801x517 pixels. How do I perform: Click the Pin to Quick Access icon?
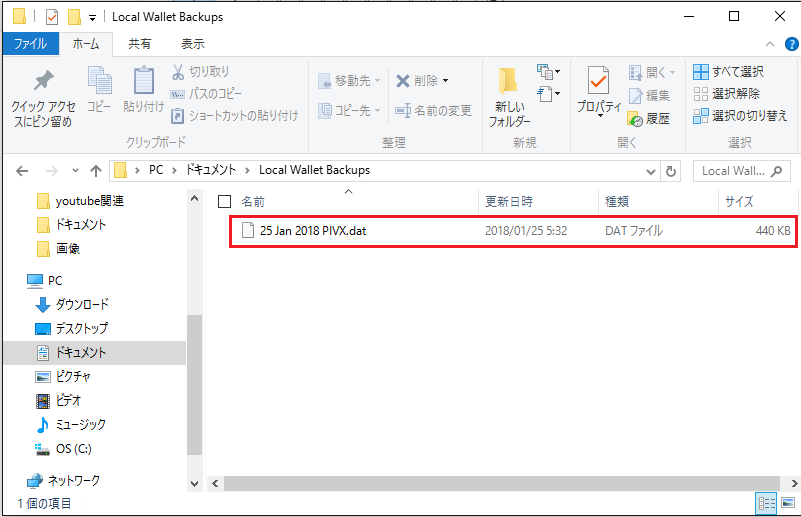pos(42,83)
